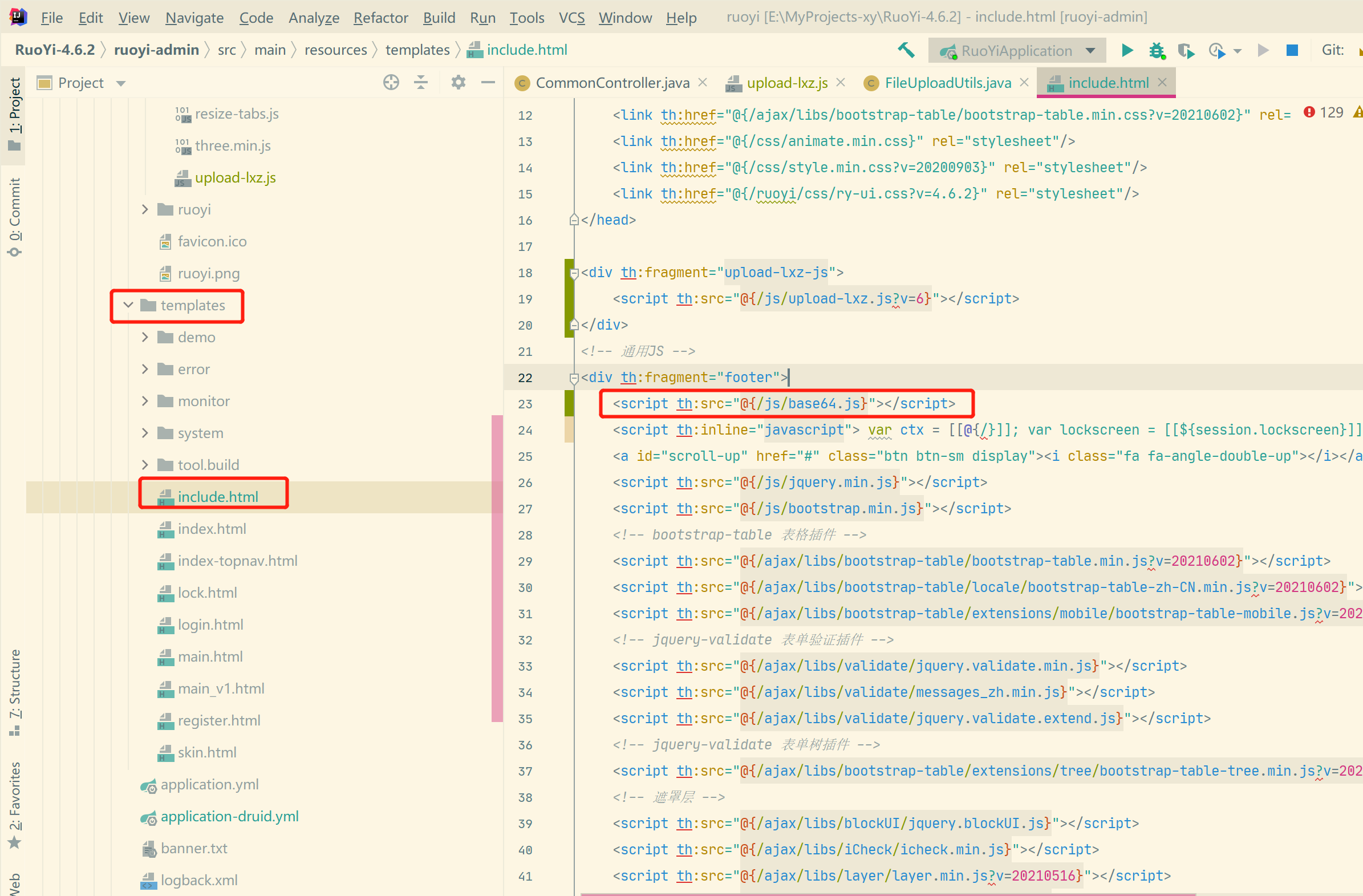Run with coverage shield icon
Screen dimensions: 1363x896
[x=1186, y=50]
